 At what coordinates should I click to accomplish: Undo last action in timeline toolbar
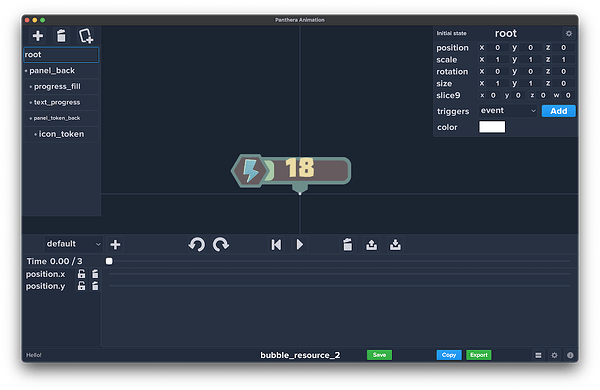pos(197,245)
